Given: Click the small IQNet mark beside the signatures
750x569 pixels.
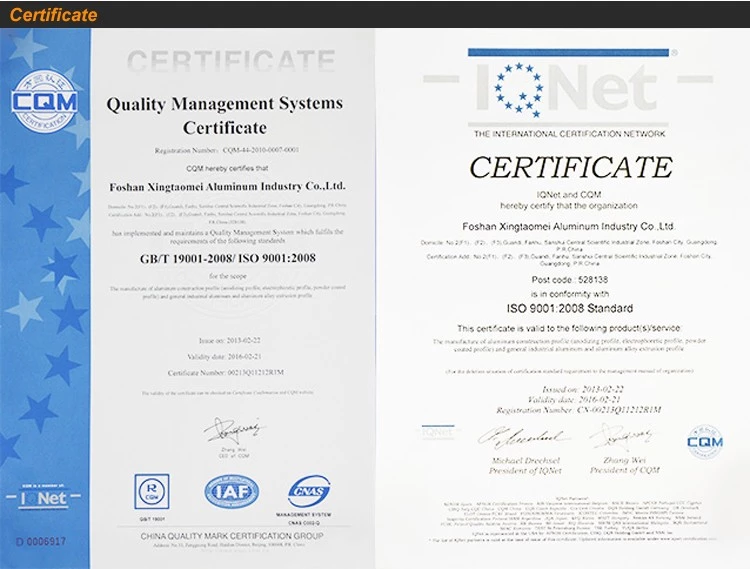Looking at the screenshot, I should point(438,432).
